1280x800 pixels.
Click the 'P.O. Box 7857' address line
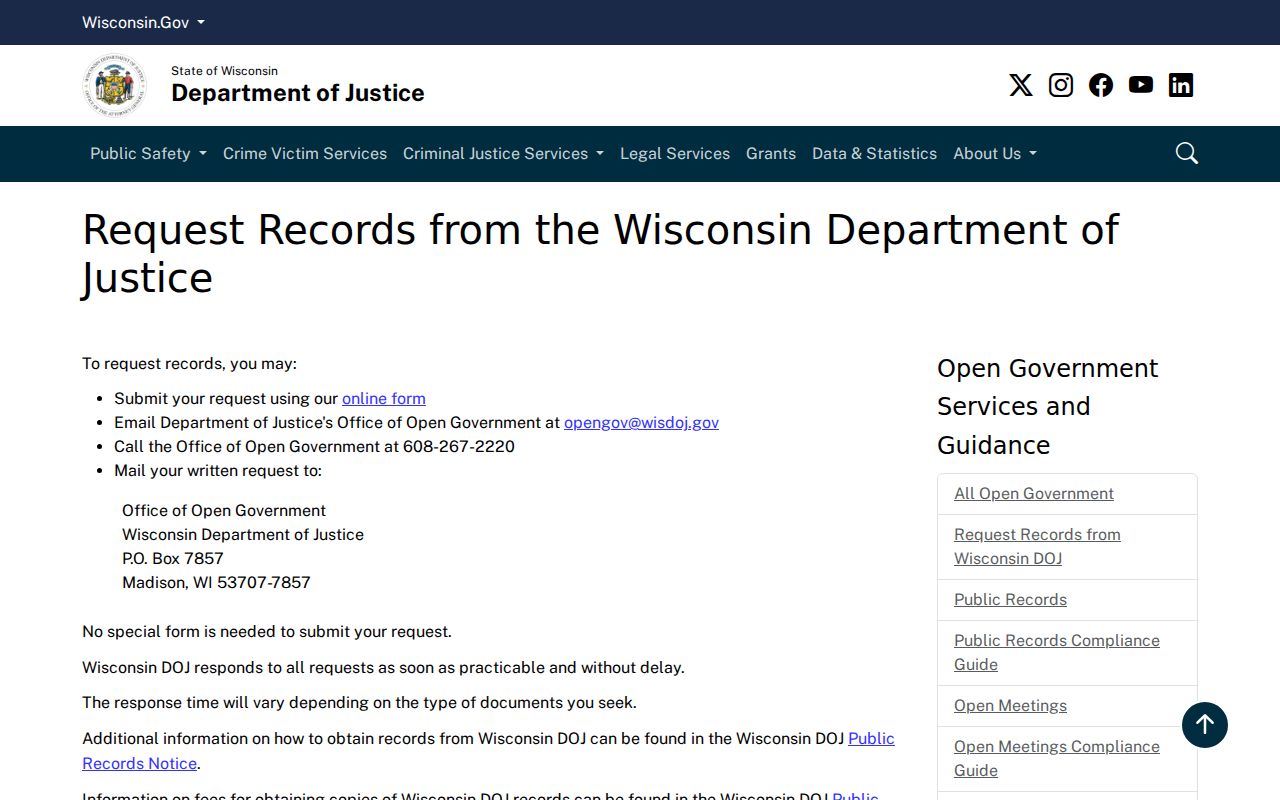click(173, 558)
